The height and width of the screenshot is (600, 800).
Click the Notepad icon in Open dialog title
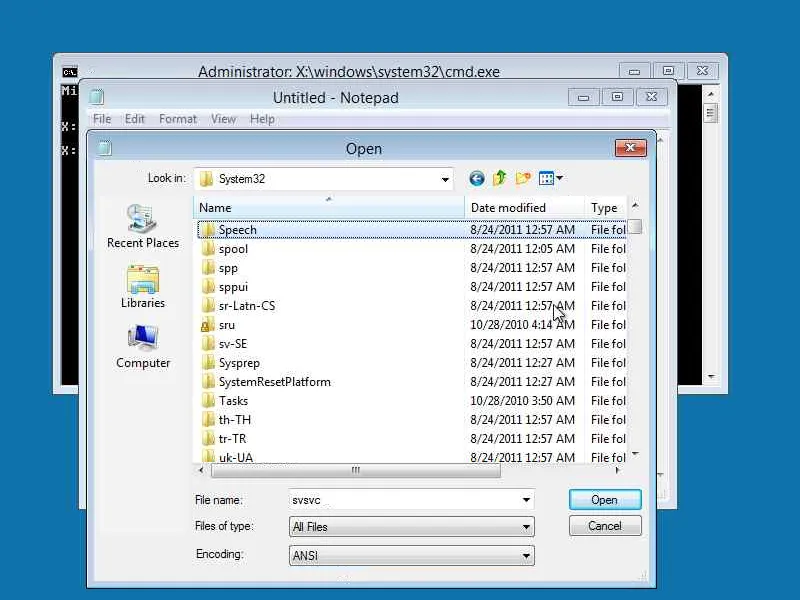point(105,148)
